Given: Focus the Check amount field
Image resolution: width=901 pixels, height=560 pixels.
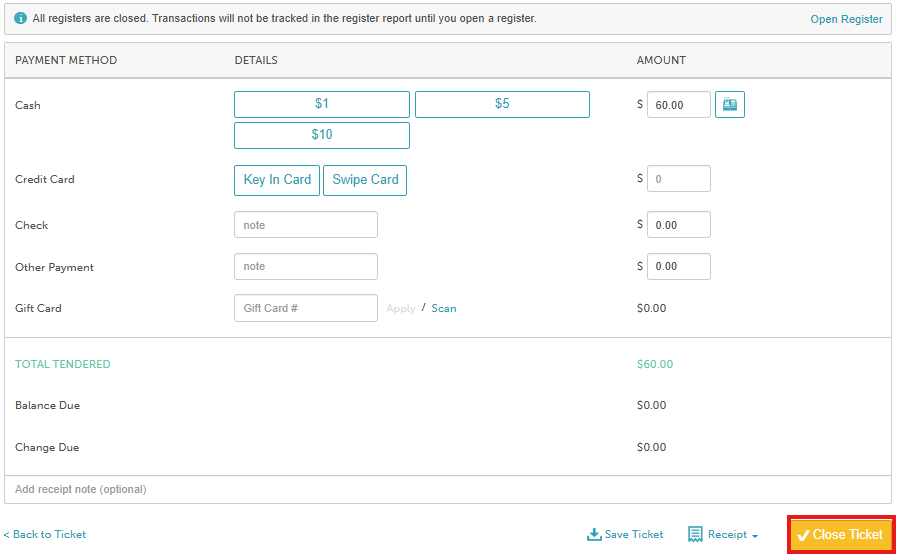Looking at the screenshot, I should pos(679,225).
